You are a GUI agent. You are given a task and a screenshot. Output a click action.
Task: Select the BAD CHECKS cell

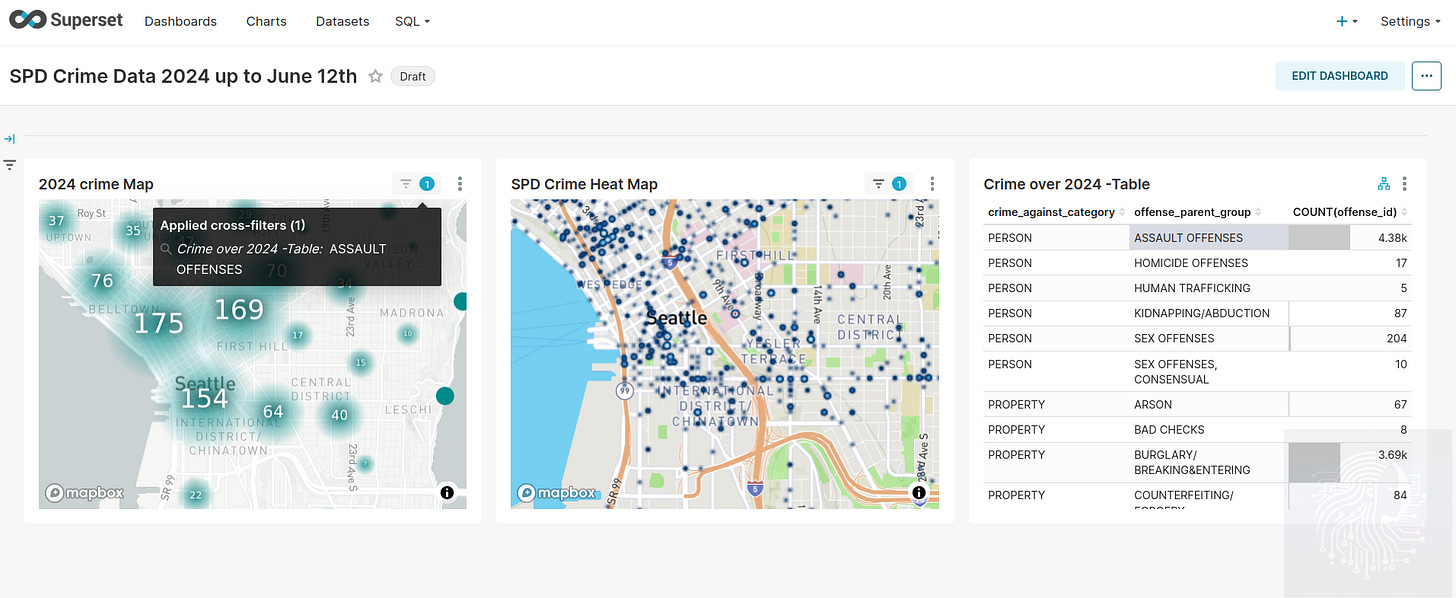pos(1209,430)
